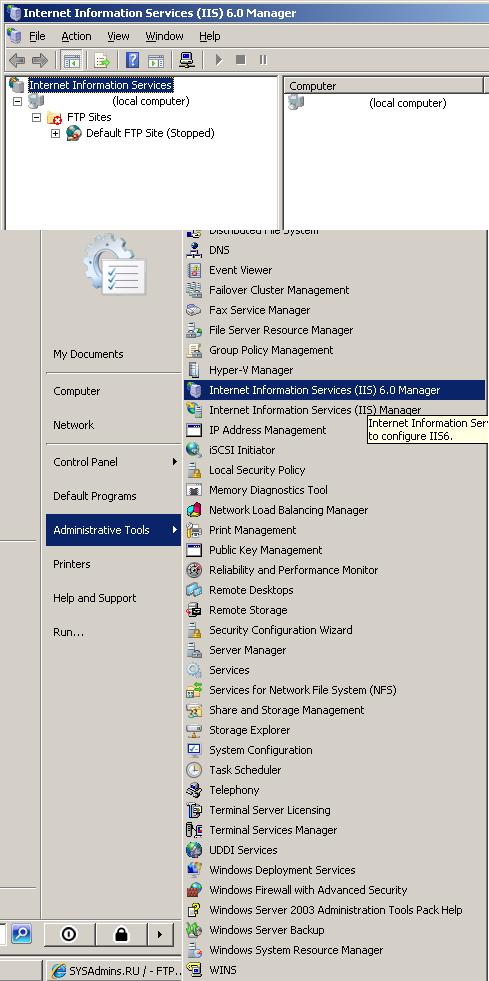Launch Internet Information Services (IIS) 6.0 Manager

335,390
